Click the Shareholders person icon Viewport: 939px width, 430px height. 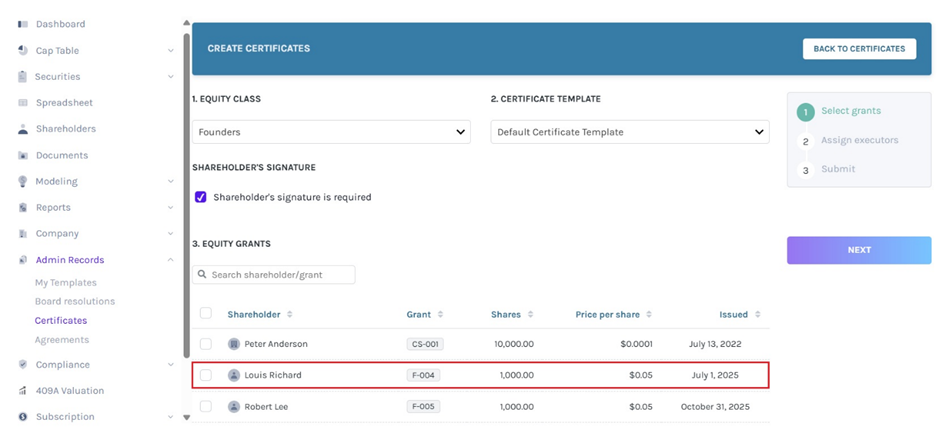[22, 129]
